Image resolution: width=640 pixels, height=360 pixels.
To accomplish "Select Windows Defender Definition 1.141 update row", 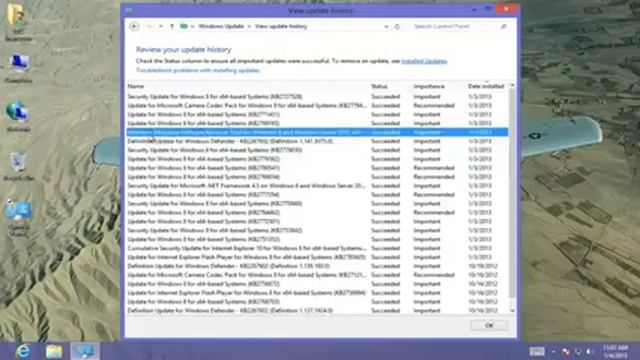I will 317,141.
